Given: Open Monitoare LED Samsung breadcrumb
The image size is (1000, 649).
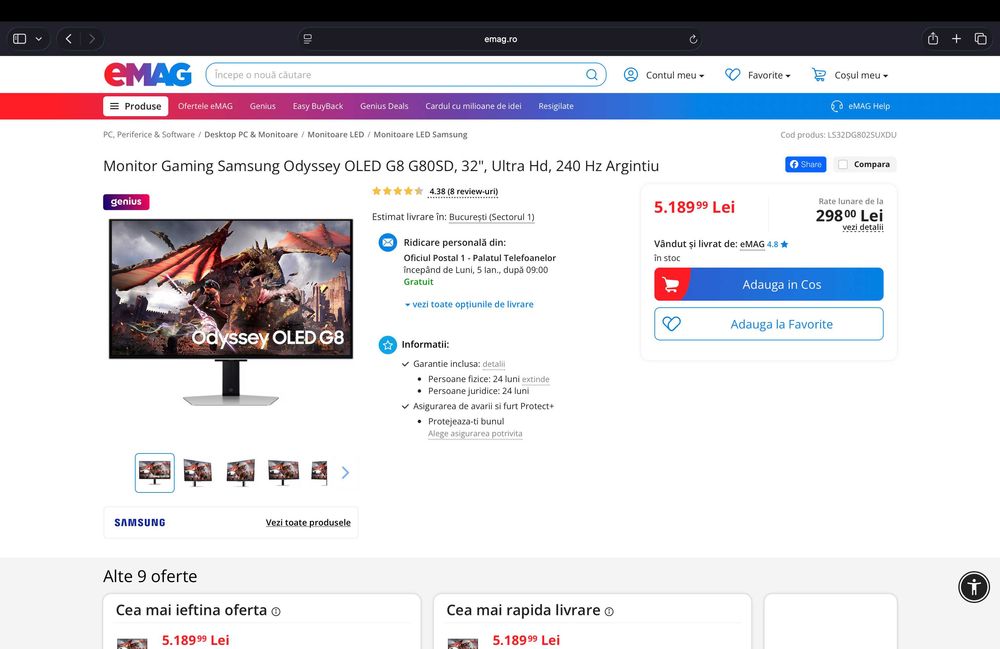Looking at the screenshot, I should coord(420,135).
